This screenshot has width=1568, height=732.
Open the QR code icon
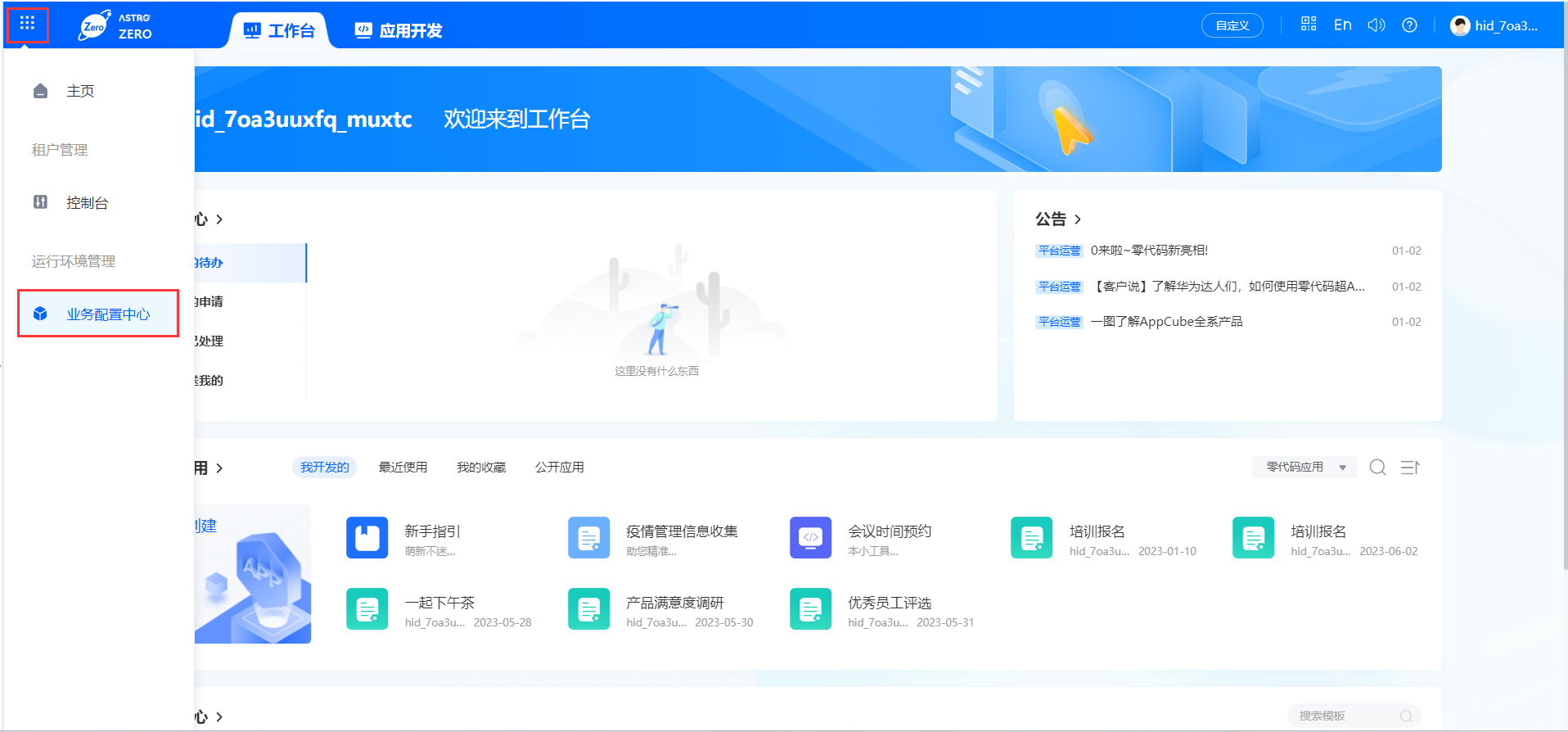[1309, 25]
